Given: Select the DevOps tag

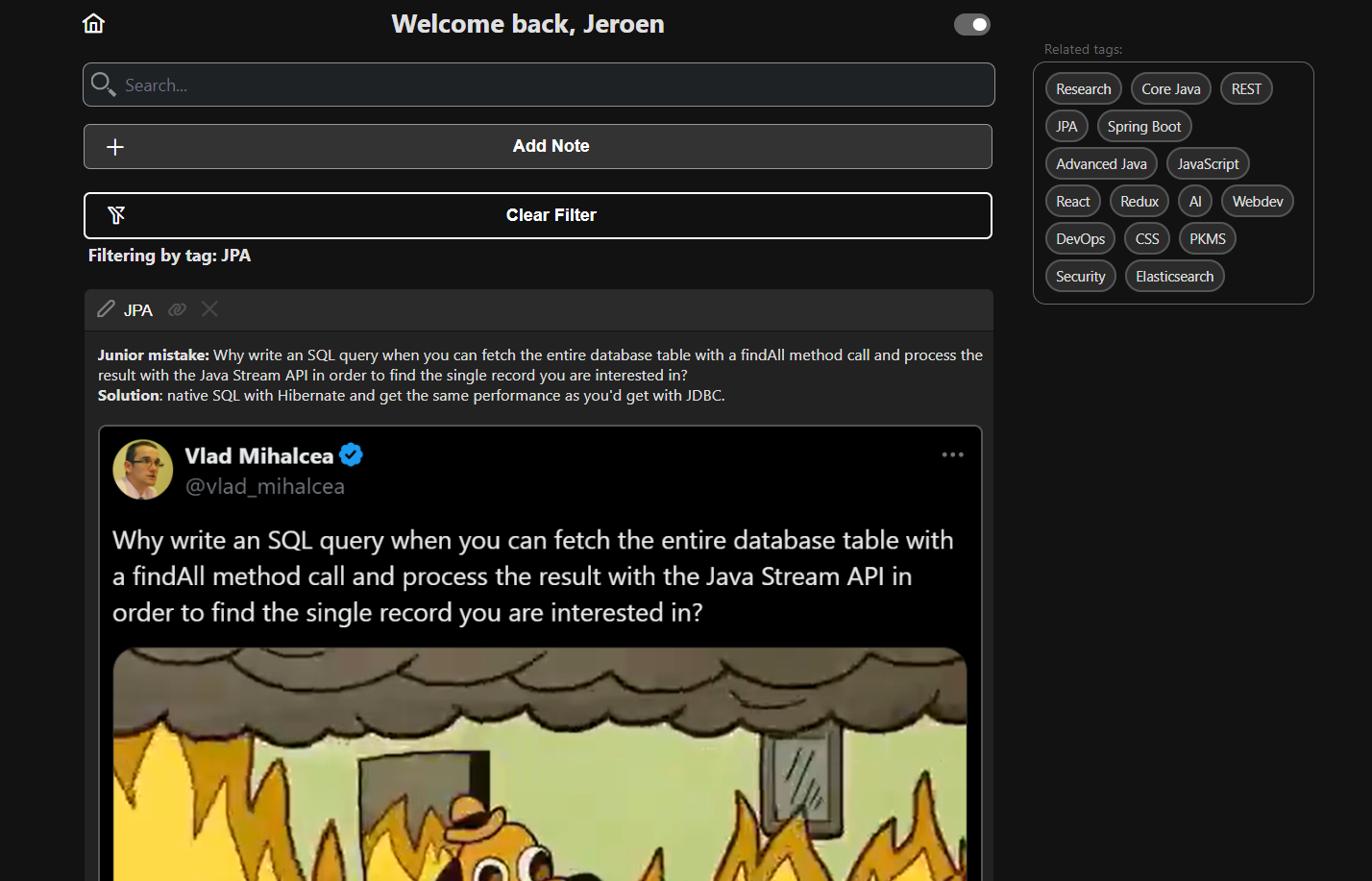Looking at the screenshot, I should click(x=1080, y=238).
